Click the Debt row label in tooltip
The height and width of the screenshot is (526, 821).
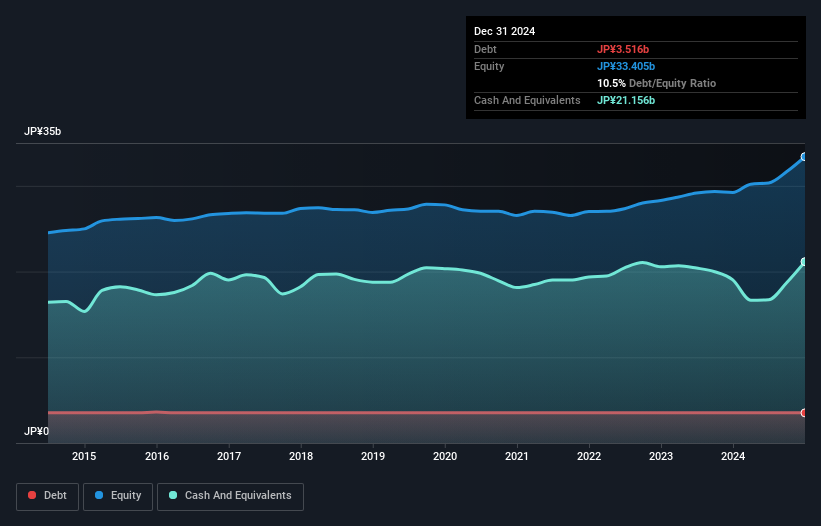coord(485,49)
